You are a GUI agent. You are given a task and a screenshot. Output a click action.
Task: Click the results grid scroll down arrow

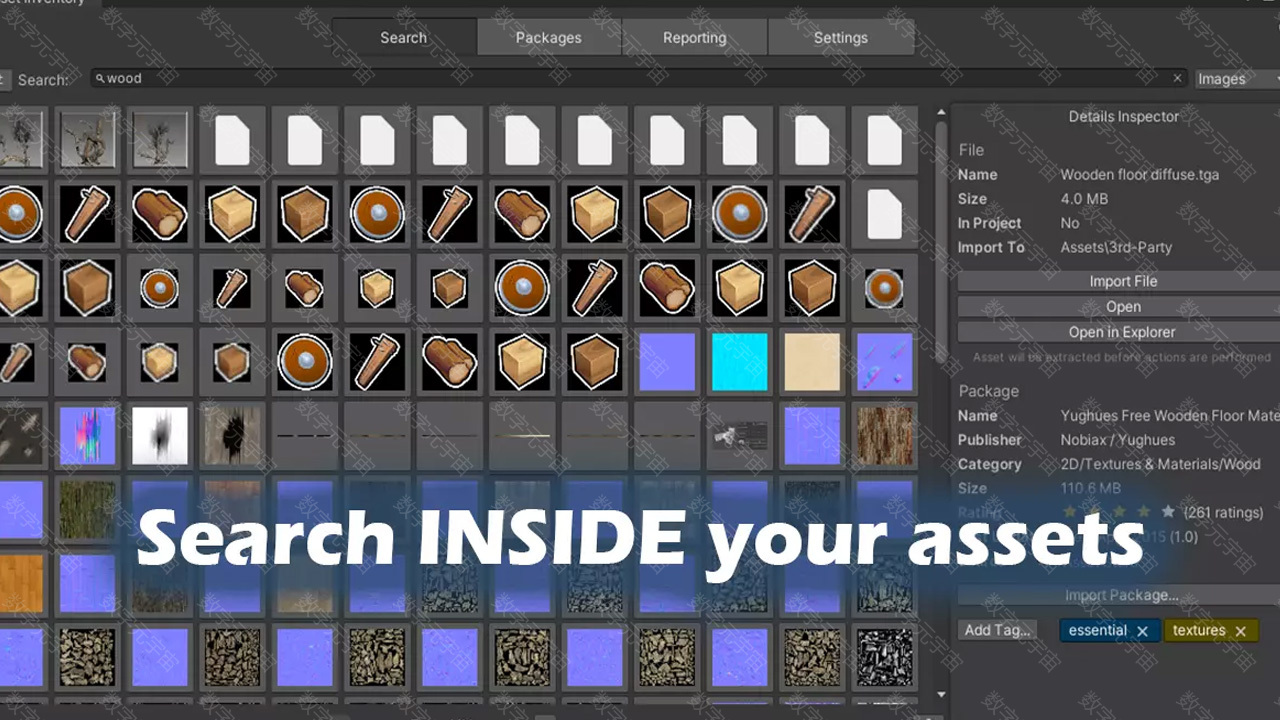[x=941, y=694]
